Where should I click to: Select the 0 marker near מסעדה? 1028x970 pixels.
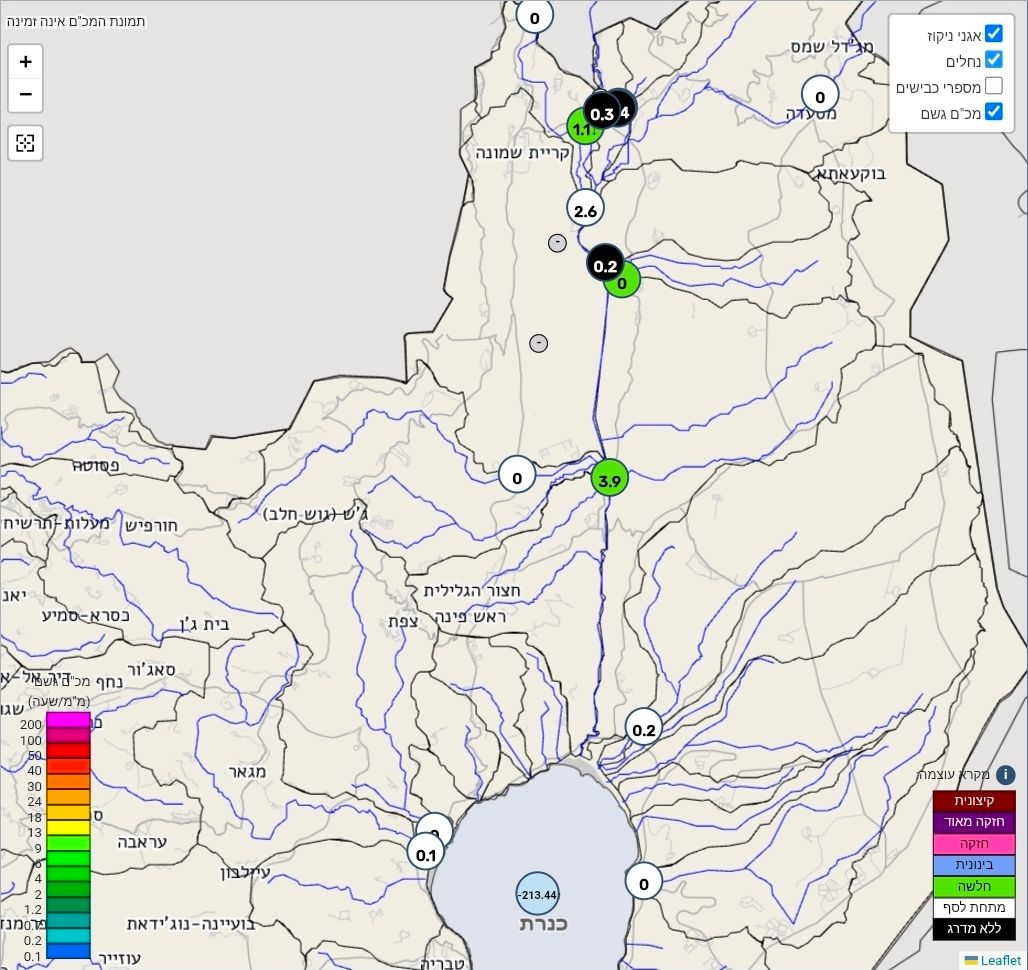point(820,97)
